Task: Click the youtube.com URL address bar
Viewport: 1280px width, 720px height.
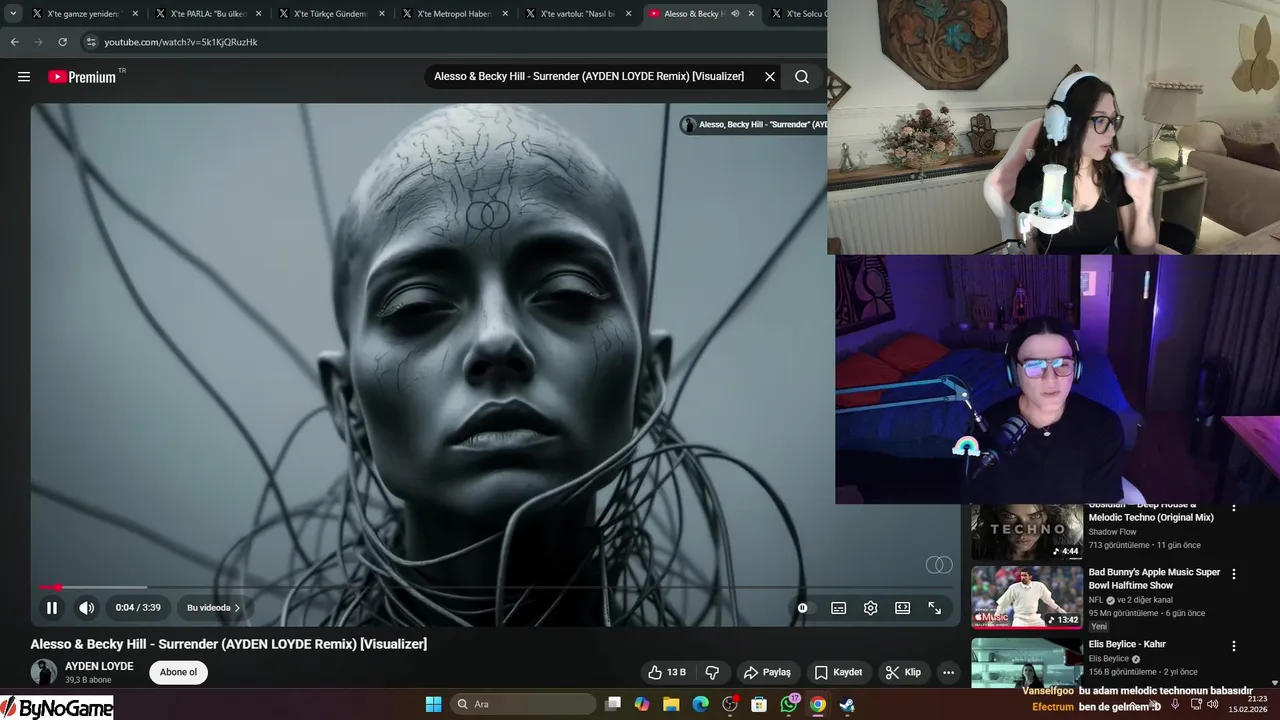Action: tap(181, 42)
